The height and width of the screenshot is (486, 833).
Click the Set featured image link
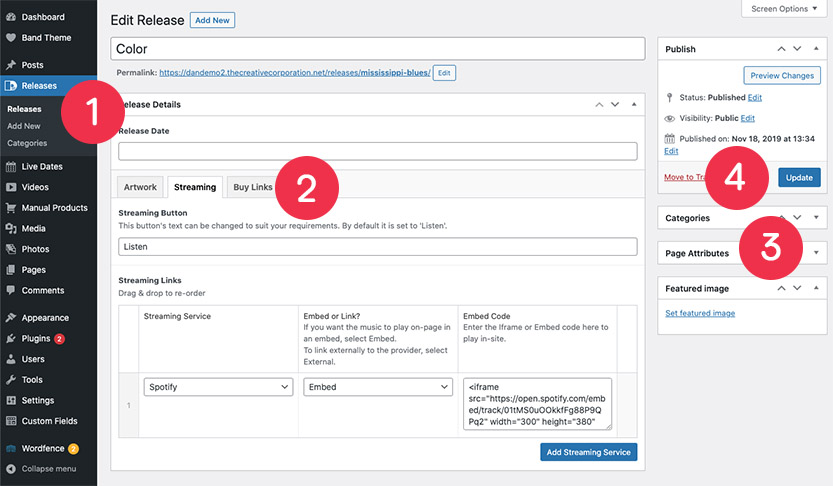[x=700, y=313]
